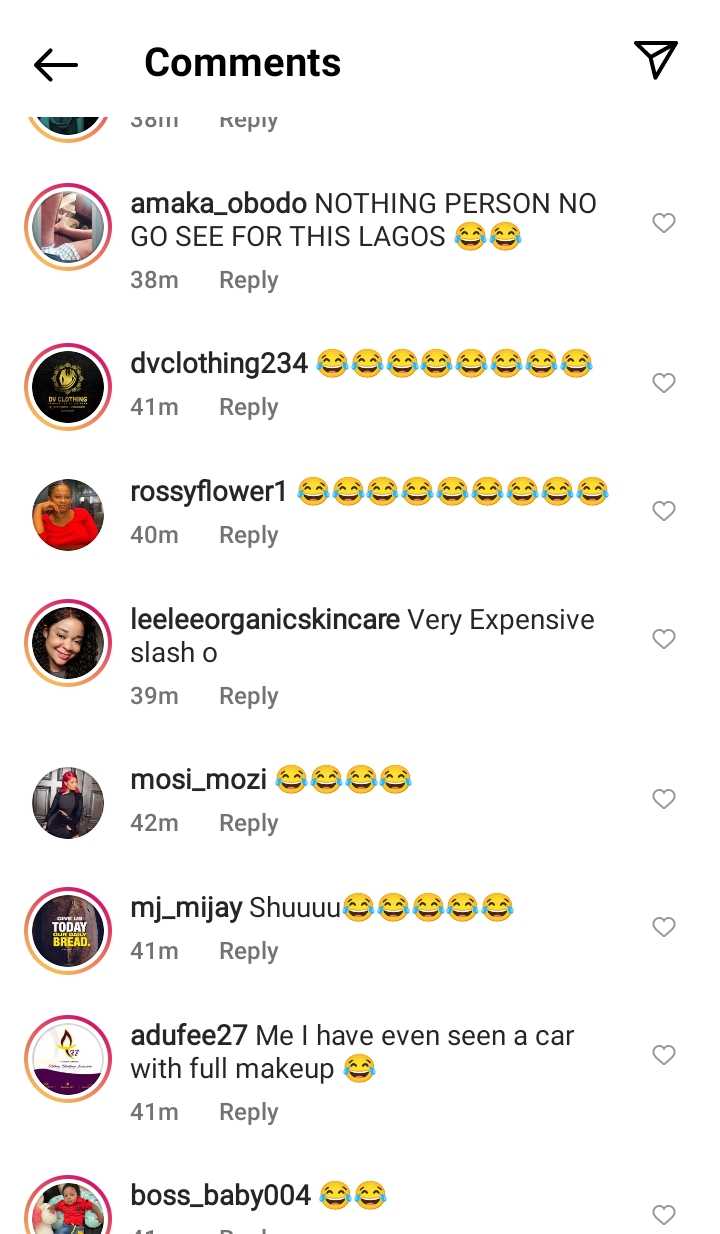The width and height of the screenshot is (720, 1234).
Task: Reply to amaka_obodo's comment
Action: pos(249,280)
